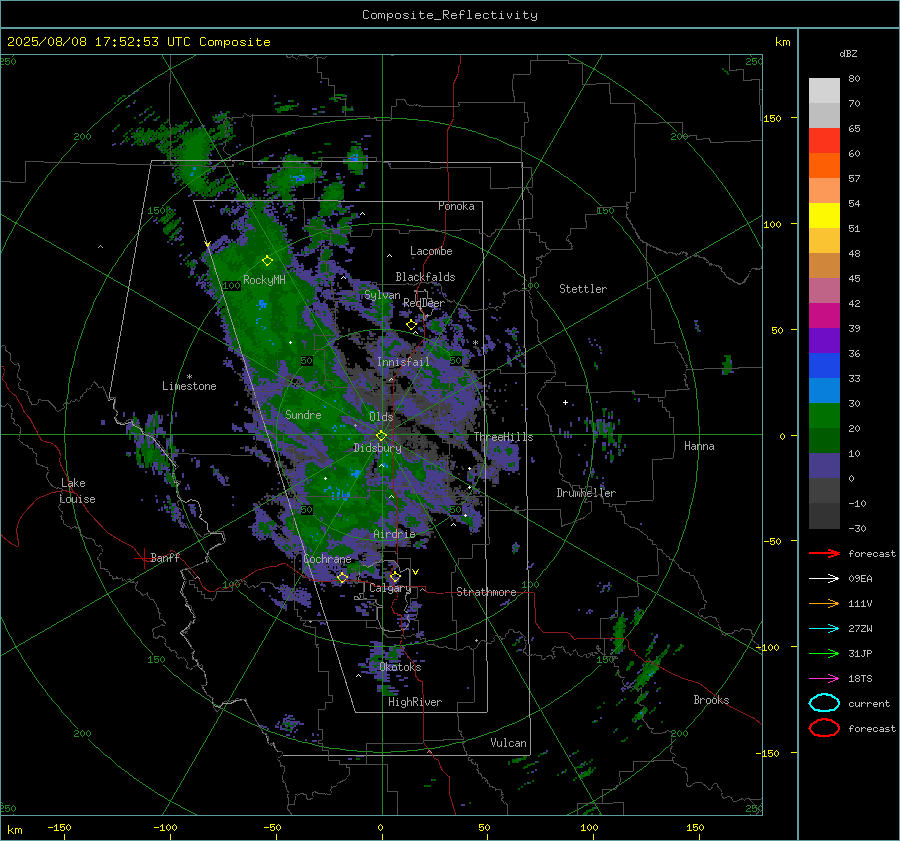The height and width of the screenshot is (841, 900).
Task: Select the Sylvan label
Action: point(382,295)
